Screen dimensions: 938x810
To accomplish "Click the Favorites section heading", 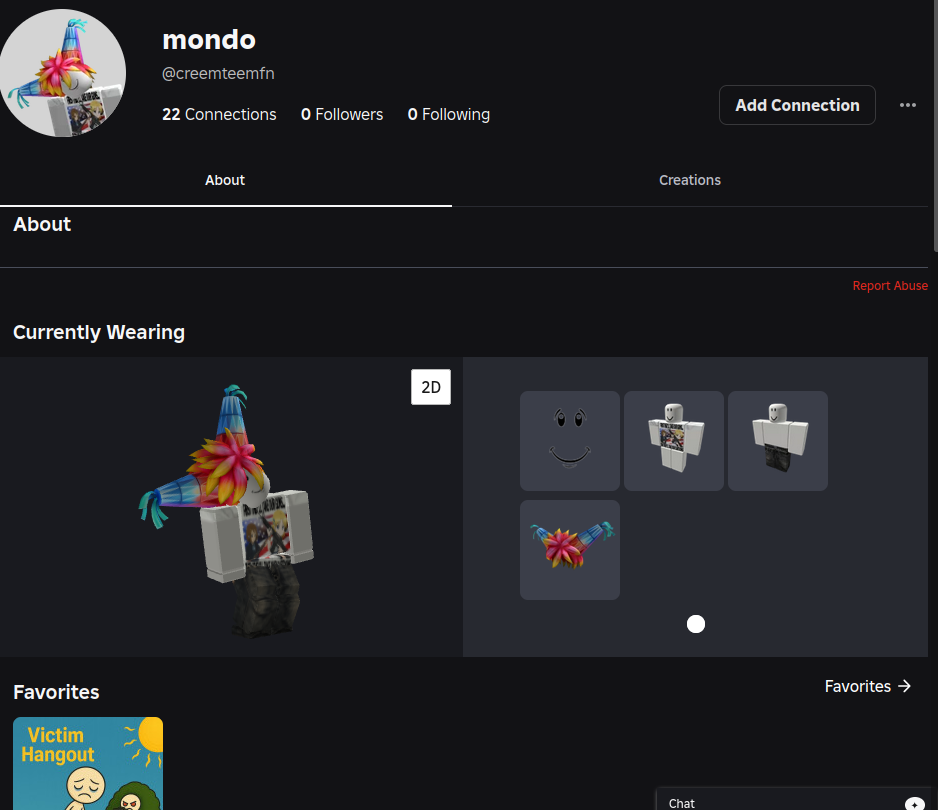I will pos(56,692).
